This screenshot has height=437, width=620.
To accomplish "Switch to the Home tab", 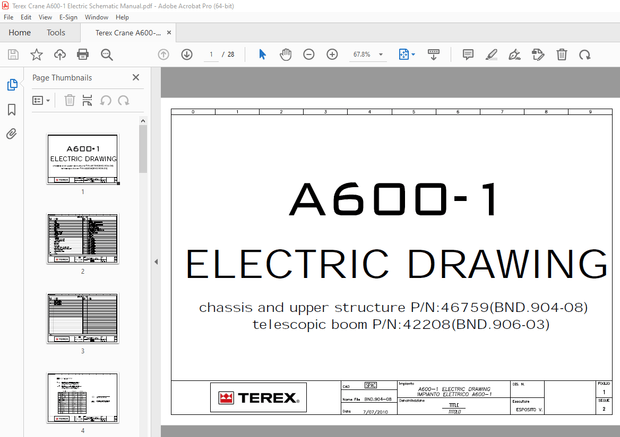I will (x=19, y=33).
